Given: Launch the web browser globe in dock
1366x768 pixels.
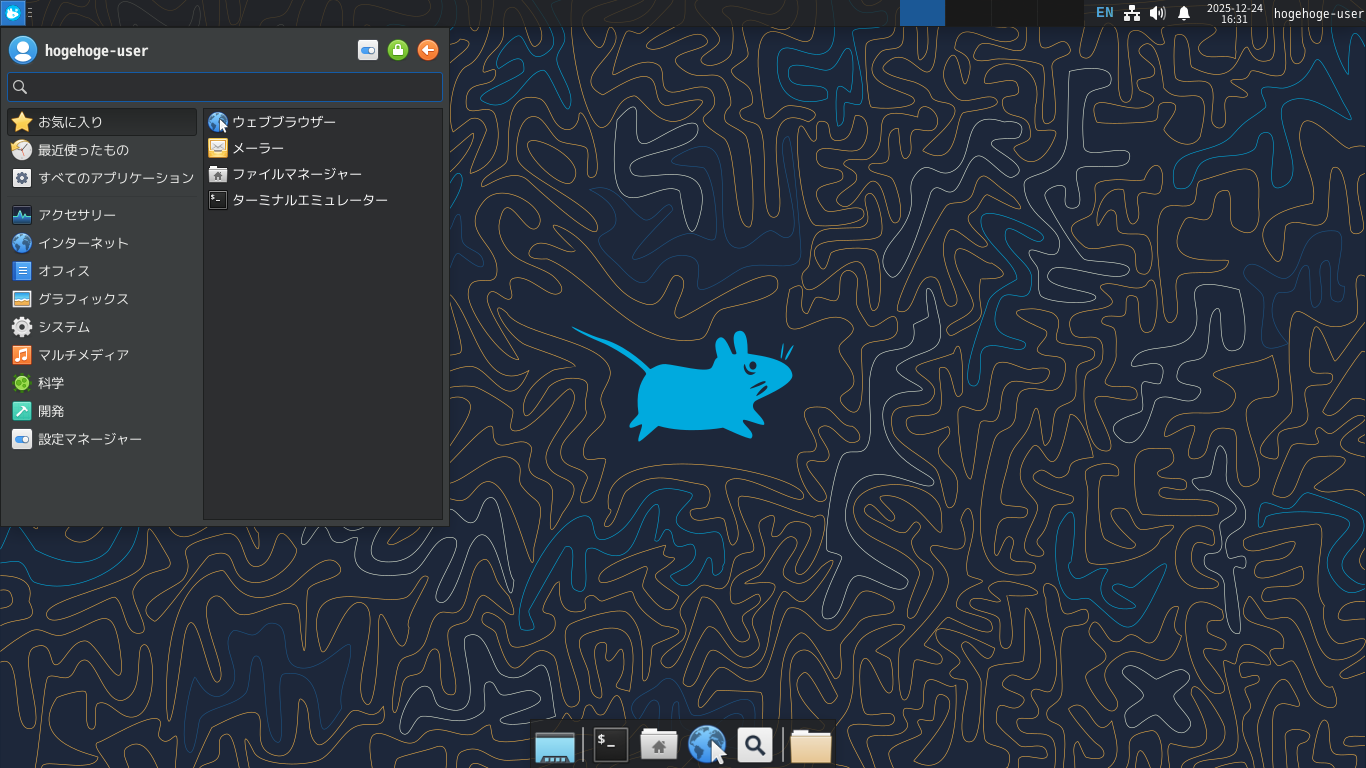Looking at the screenshot, I should 707,745.
